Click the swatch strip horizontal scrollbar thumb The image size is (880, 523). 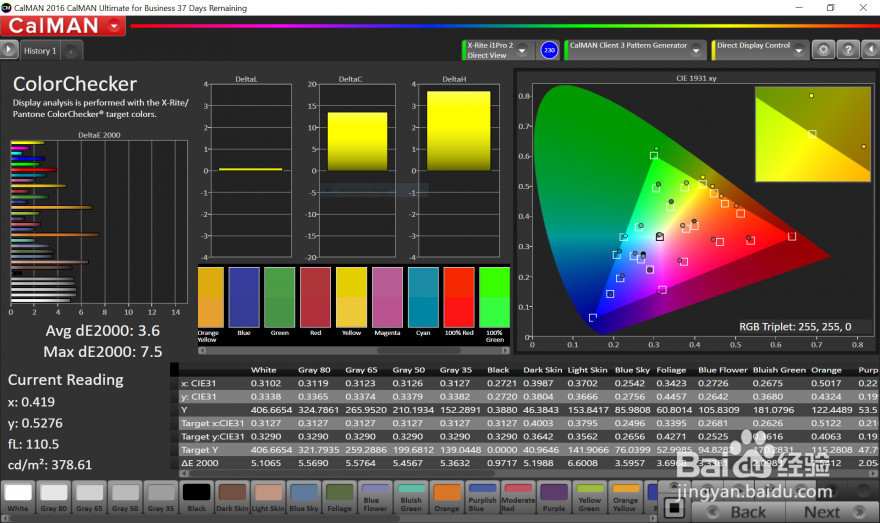419,350
